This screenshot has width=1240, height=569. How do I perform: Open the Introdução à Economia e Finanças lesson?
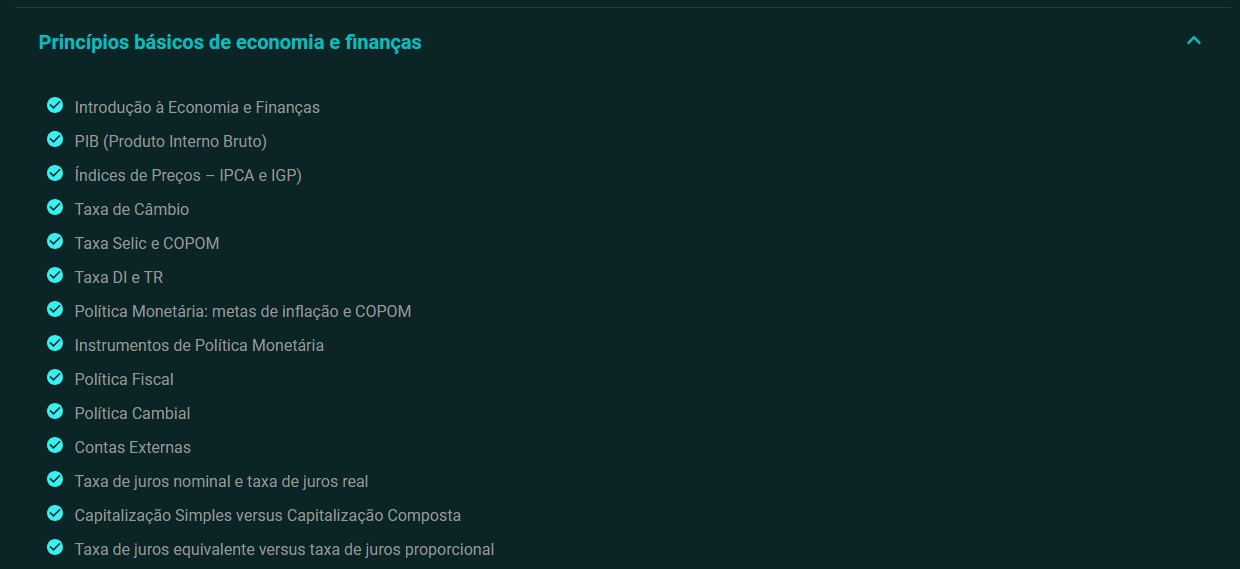[197, 107]
